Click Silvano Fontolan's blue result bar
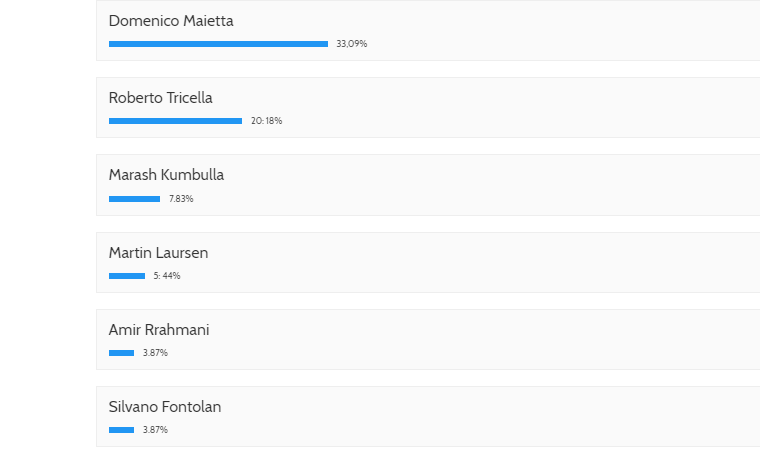The image size is (760, 455). point(122,430)
